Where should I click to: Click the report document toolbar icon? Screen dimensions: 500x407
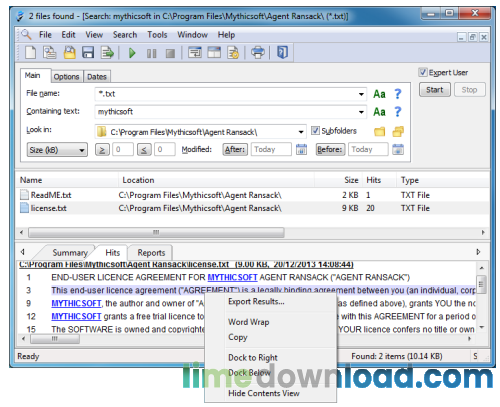(233, 53)
